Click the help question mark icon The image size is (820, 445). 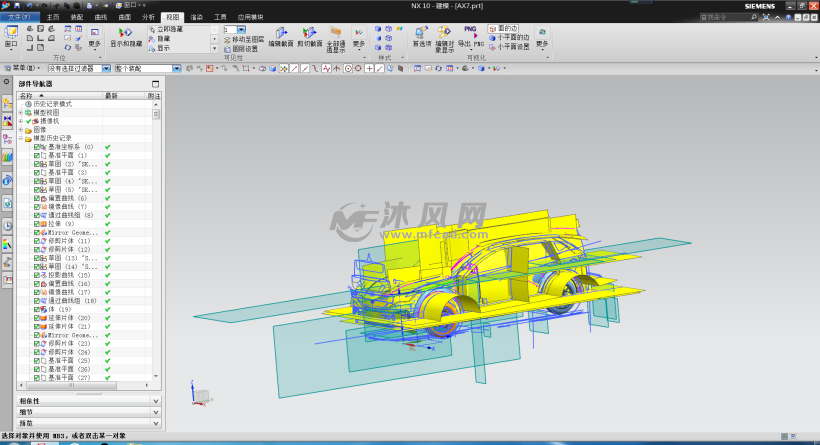[x=788, y=17]
